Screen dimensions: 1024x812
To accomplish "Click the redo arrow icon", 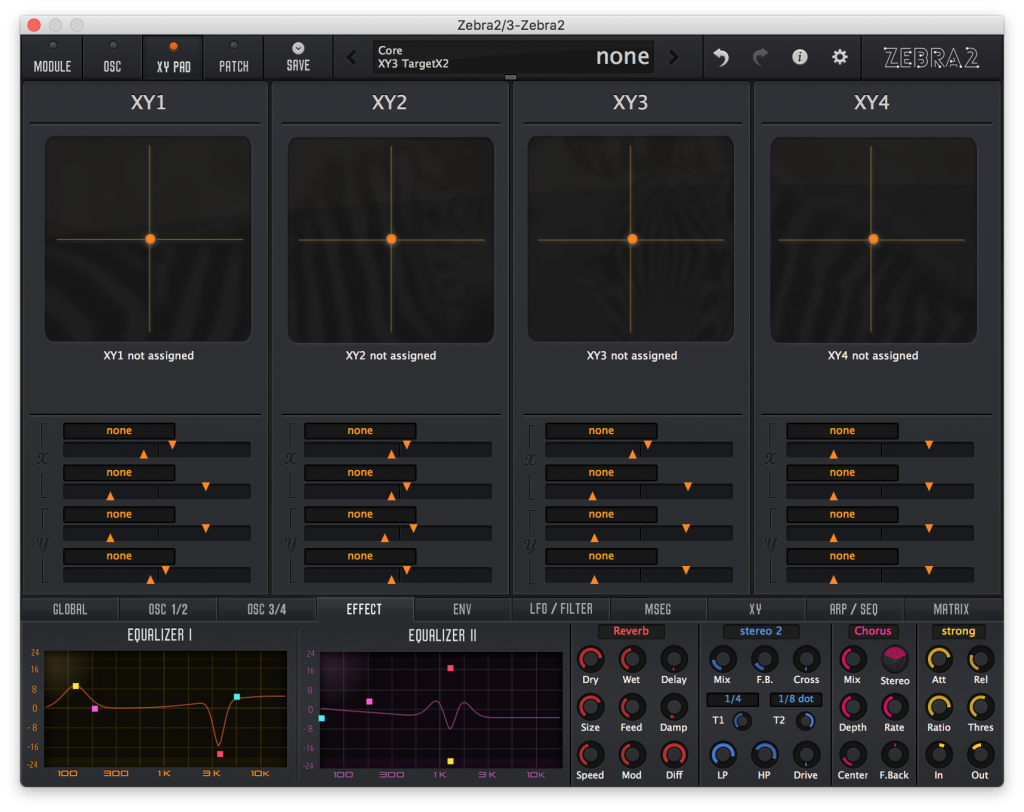I will coord(761,58).
